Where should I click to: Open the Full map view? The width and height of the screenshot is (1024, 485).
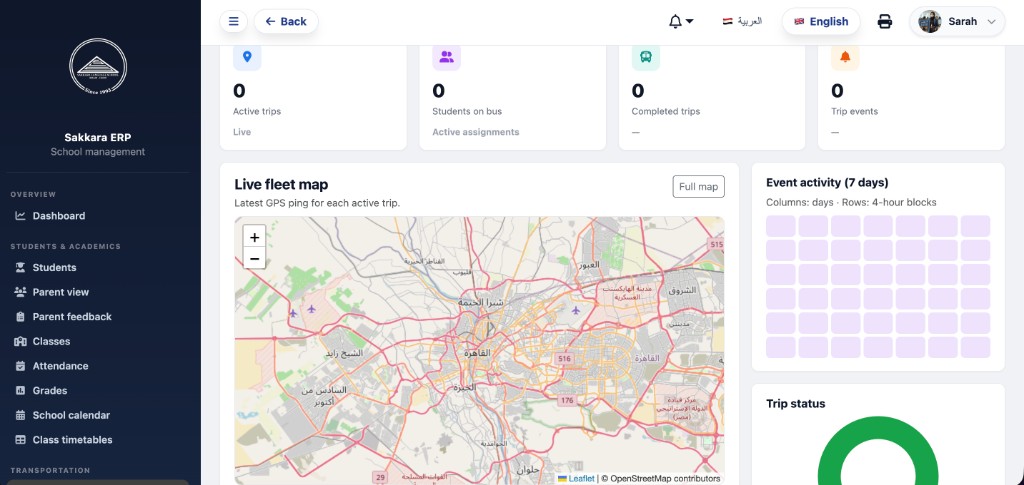(698, 187)
